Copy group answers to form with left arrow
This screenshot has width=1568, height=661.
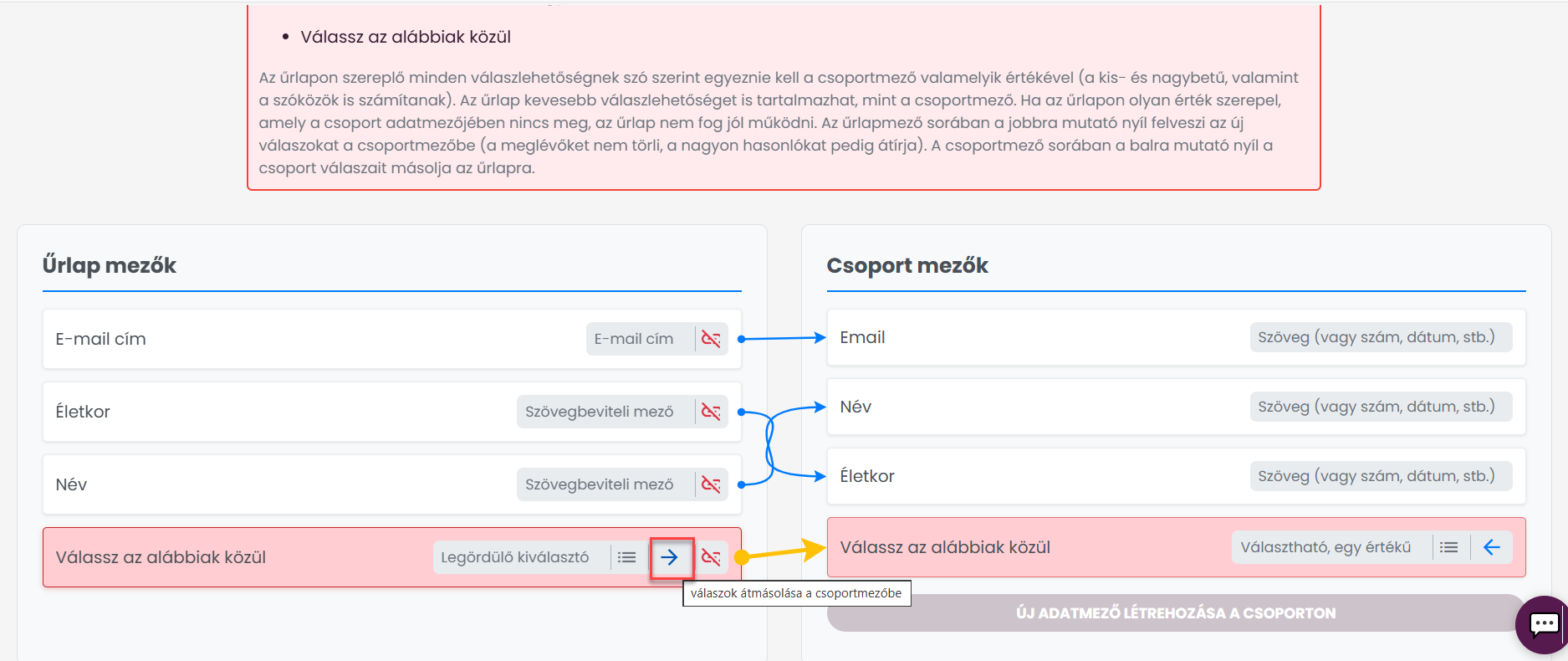click(x=1491, y=547)
